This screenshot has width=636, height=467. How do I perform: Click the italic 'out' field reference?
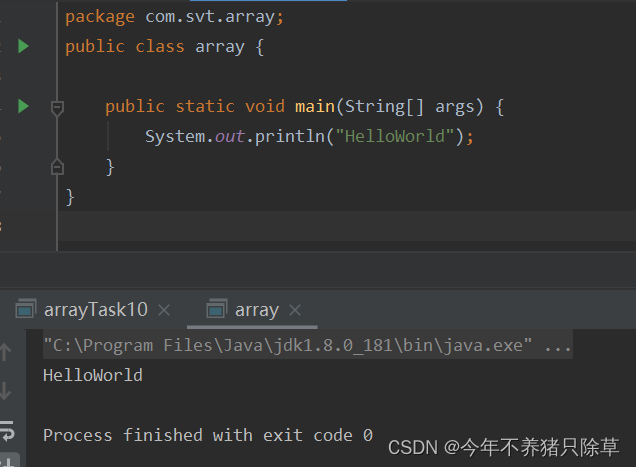pyautogui.click(x=230, y=136)
